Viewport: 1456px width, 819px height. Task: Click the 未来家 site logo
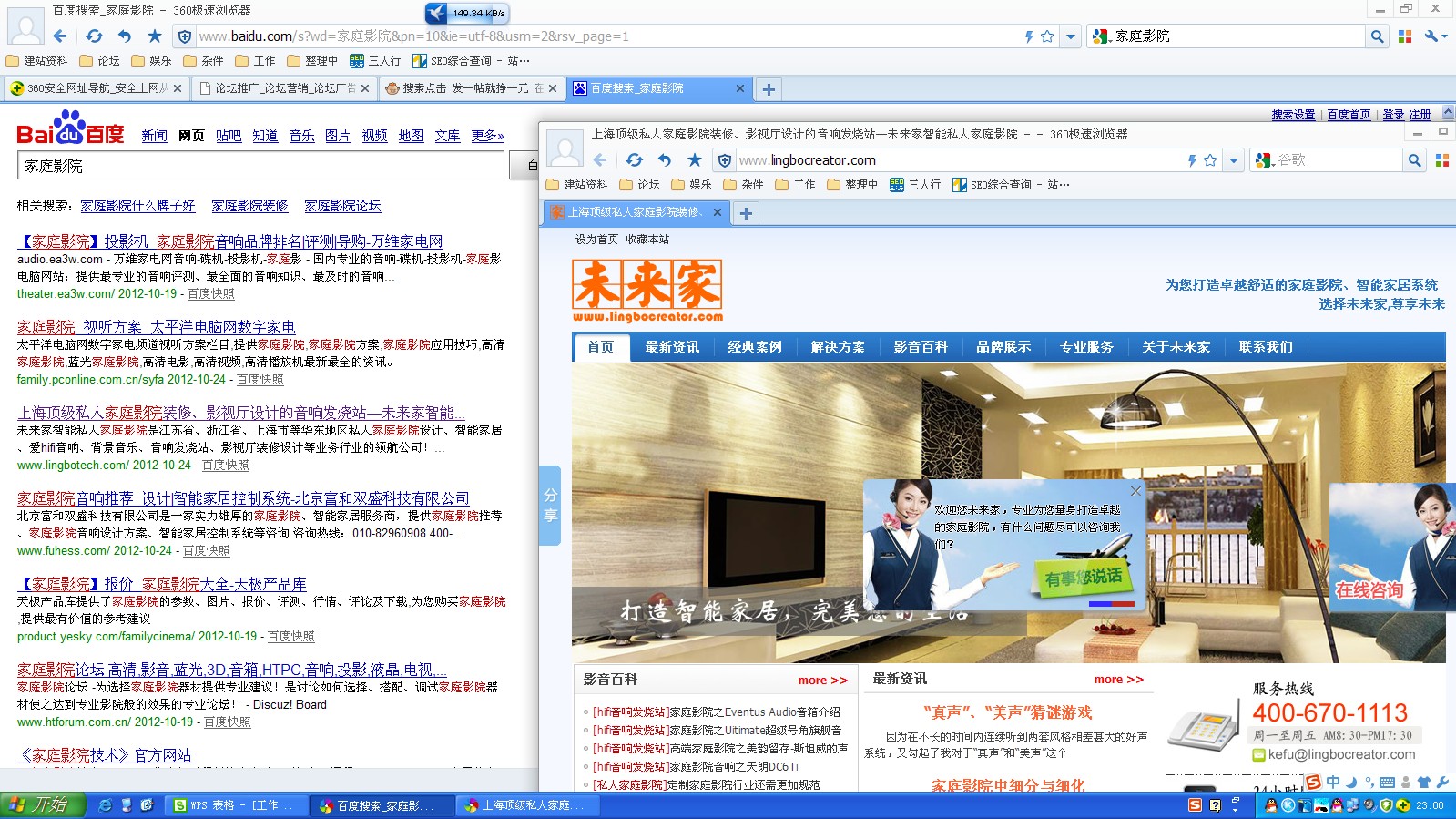pos(647,291)
